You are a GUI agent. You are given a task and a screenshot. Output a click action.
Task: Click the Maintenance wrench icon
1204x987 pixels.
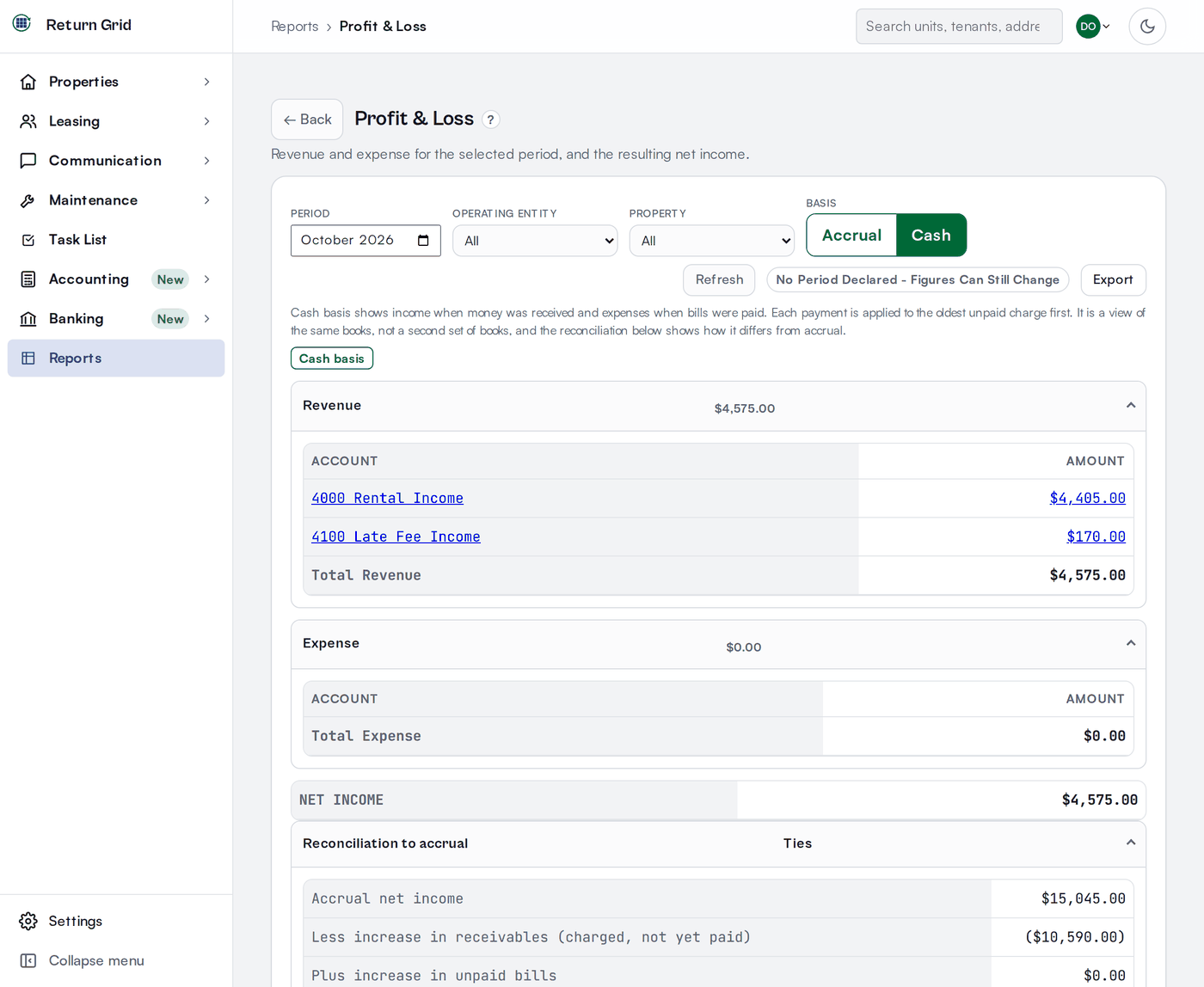coord(28,200)
